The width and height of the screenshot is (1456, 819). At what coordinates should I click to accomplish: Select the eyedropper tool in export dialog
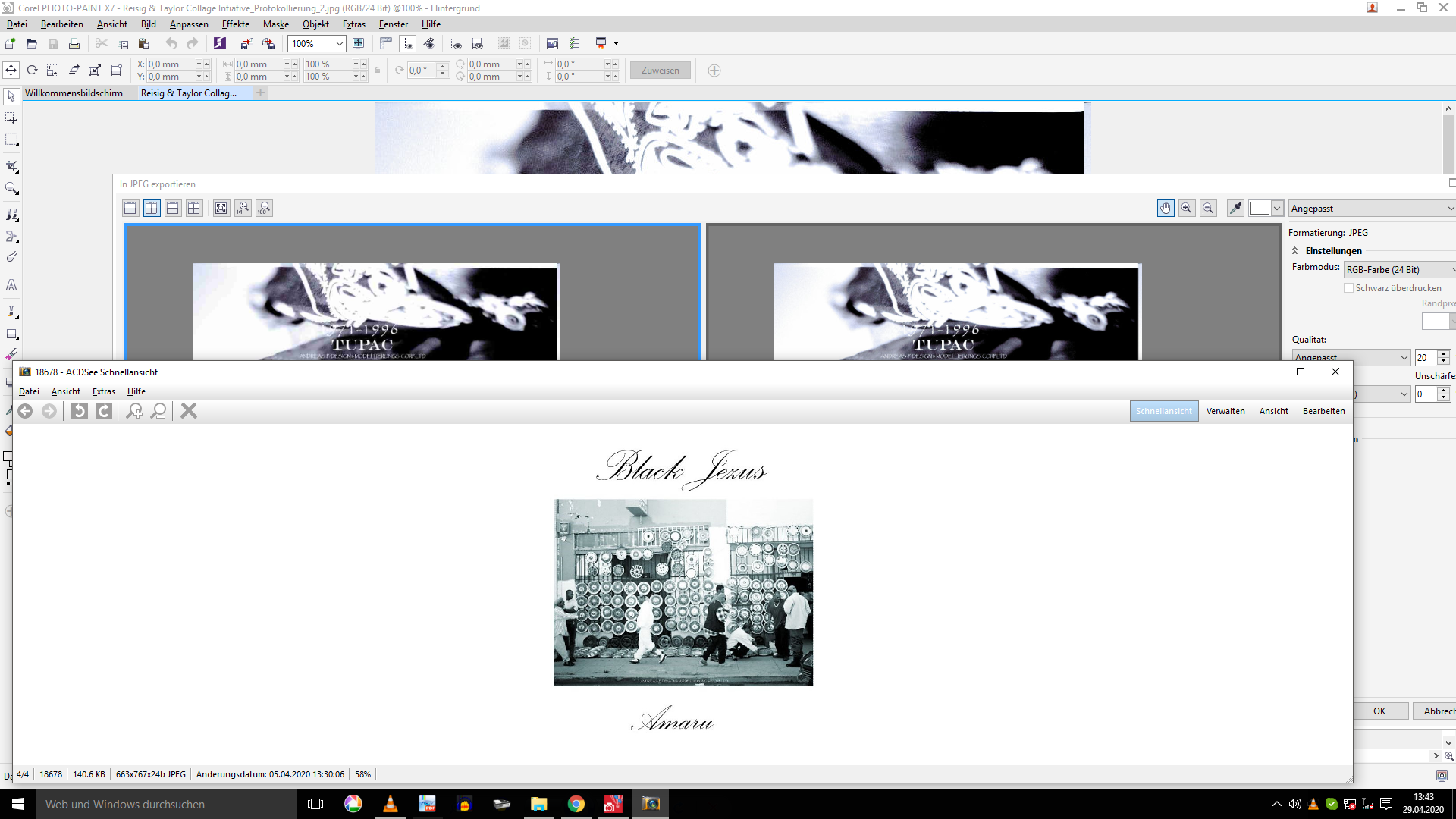[1235, 208]
